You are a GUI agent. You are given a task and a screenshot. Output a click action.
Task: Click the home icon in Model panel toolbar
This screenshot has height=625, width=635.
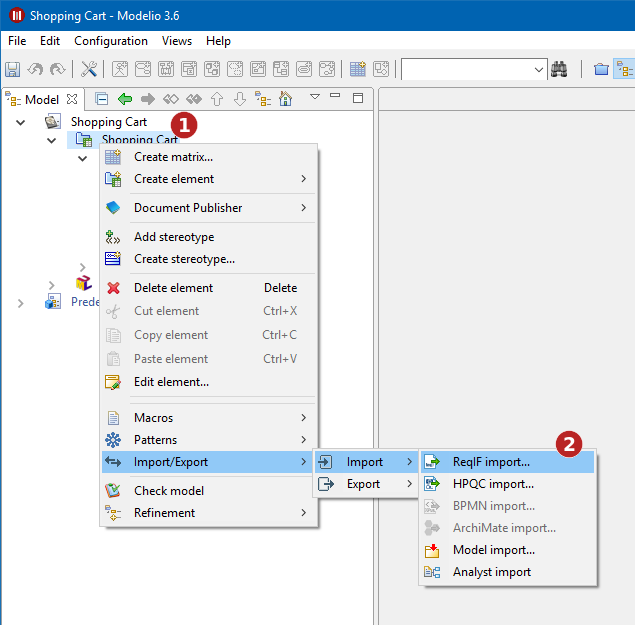pyautogui.click(x=286, y=99)
